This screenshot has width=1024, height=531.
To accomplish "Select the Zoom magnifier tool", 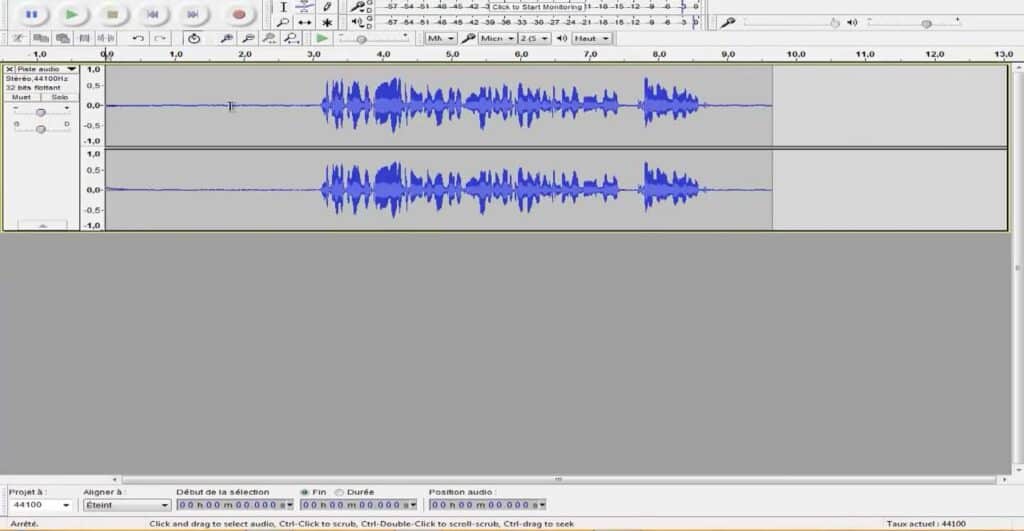I will pyautogui.click(x=283, y=23).
